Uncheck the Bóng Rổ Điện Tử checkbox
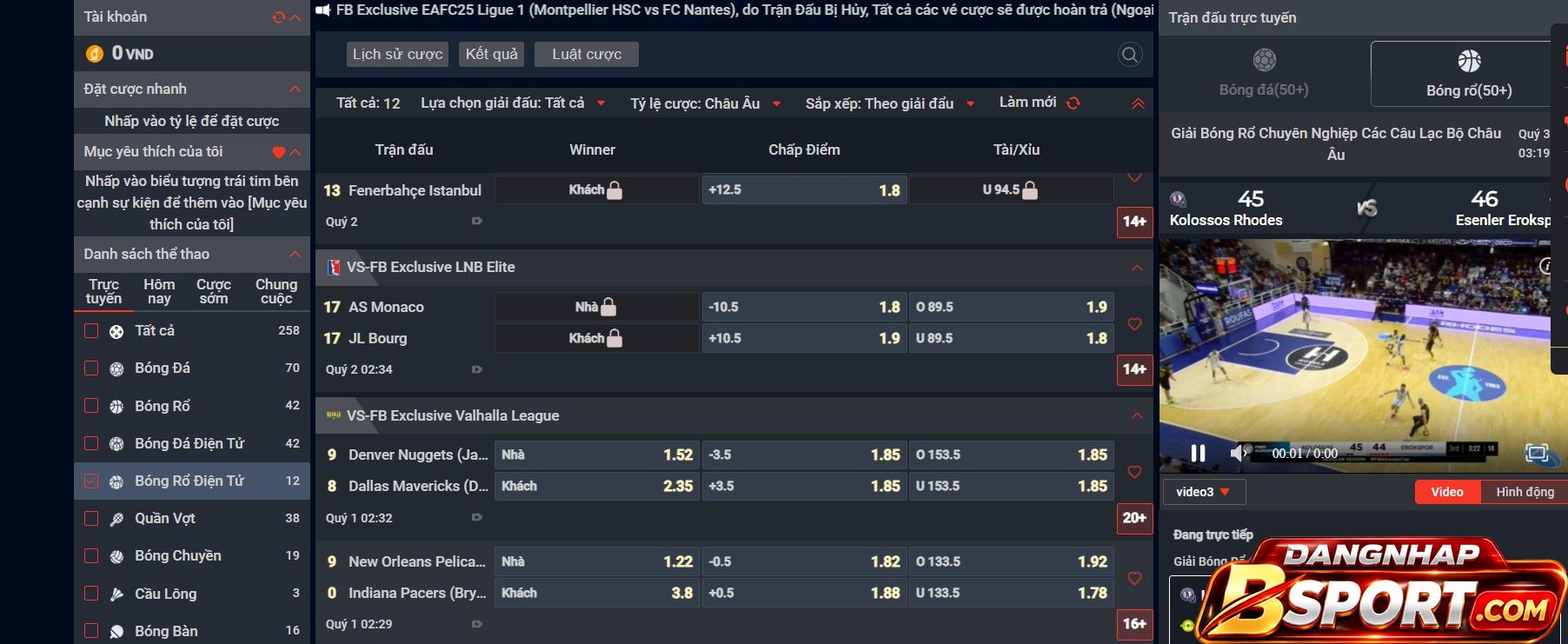The image size is (1568, 644). (91, 481)
